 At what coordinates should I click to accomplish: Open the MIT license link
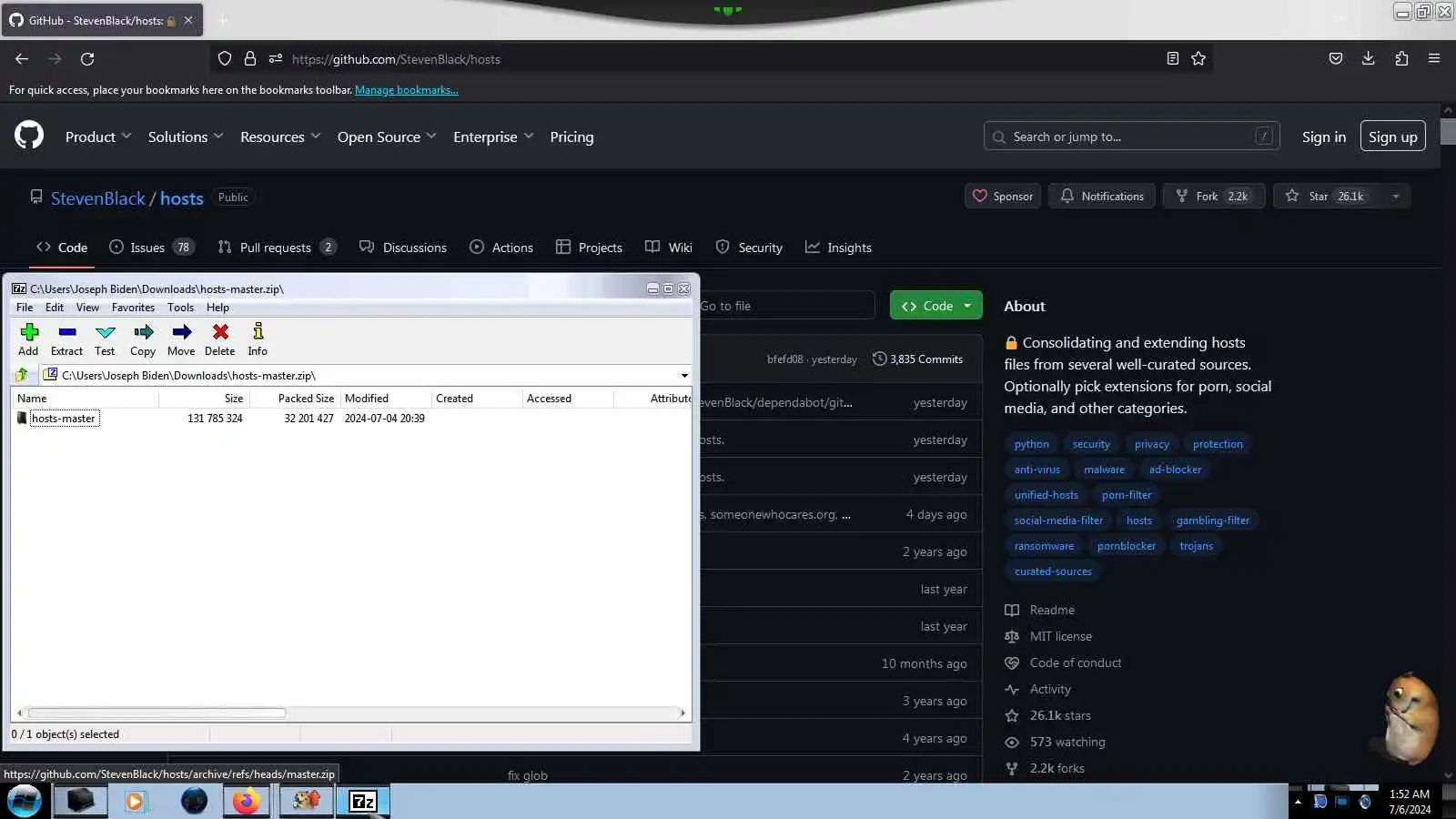point(1060,636)
